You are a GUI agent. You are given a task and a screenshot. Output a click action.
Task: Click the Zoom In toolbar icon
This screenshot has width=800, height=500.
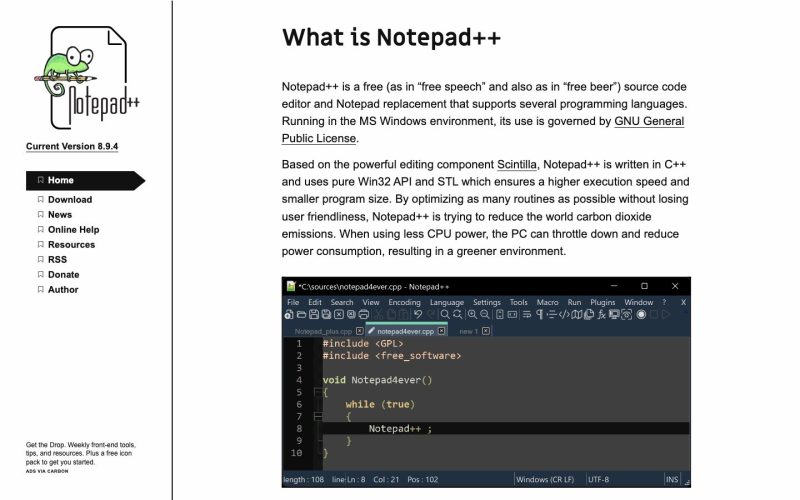tap(472, 314)
